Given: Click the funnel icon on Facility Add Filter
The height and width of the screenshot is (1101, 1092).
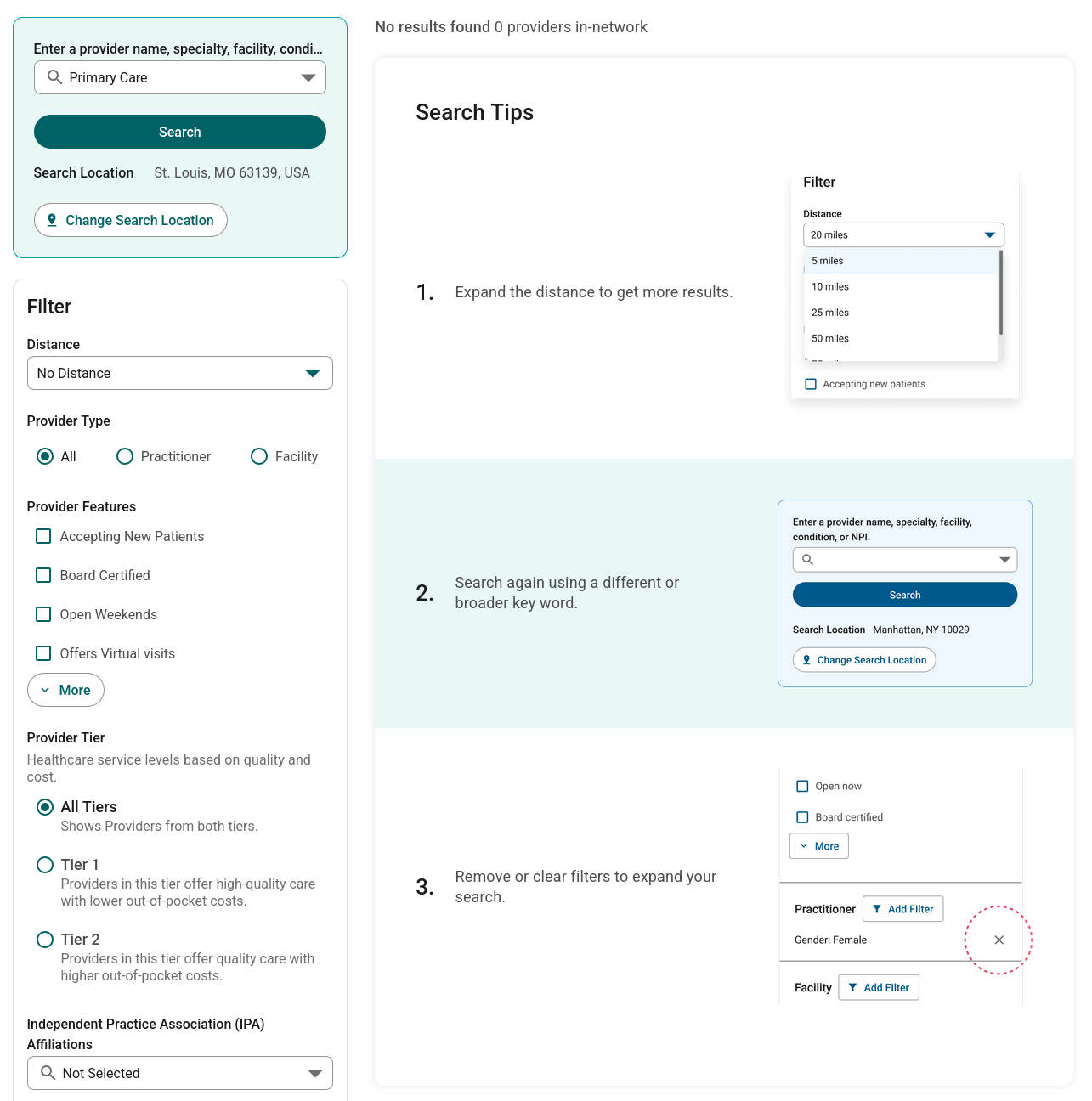Looking at the screenshot, I should 852,987.
